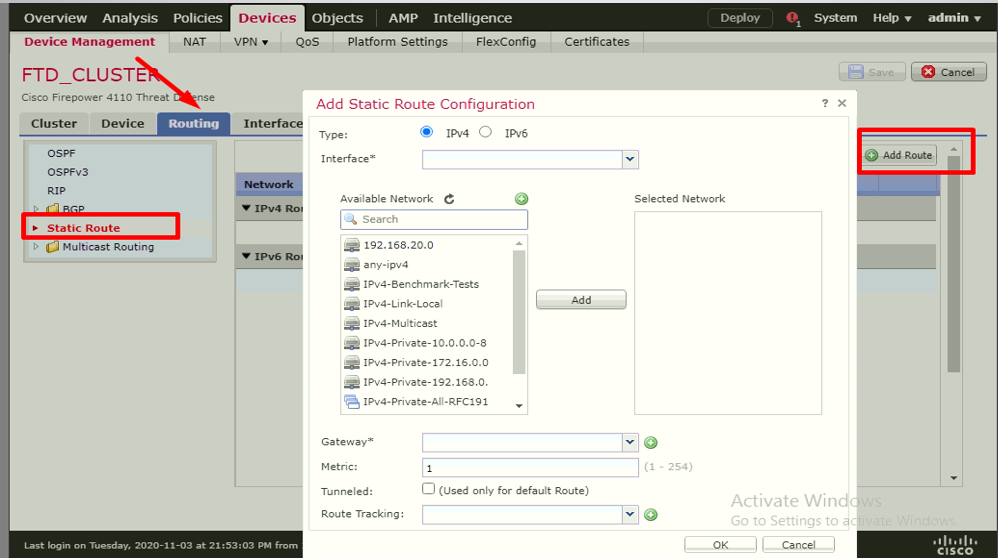Open the FlexConfig sub-tab
This screenshot has width=998, height=558.
(x=506, y=42)
